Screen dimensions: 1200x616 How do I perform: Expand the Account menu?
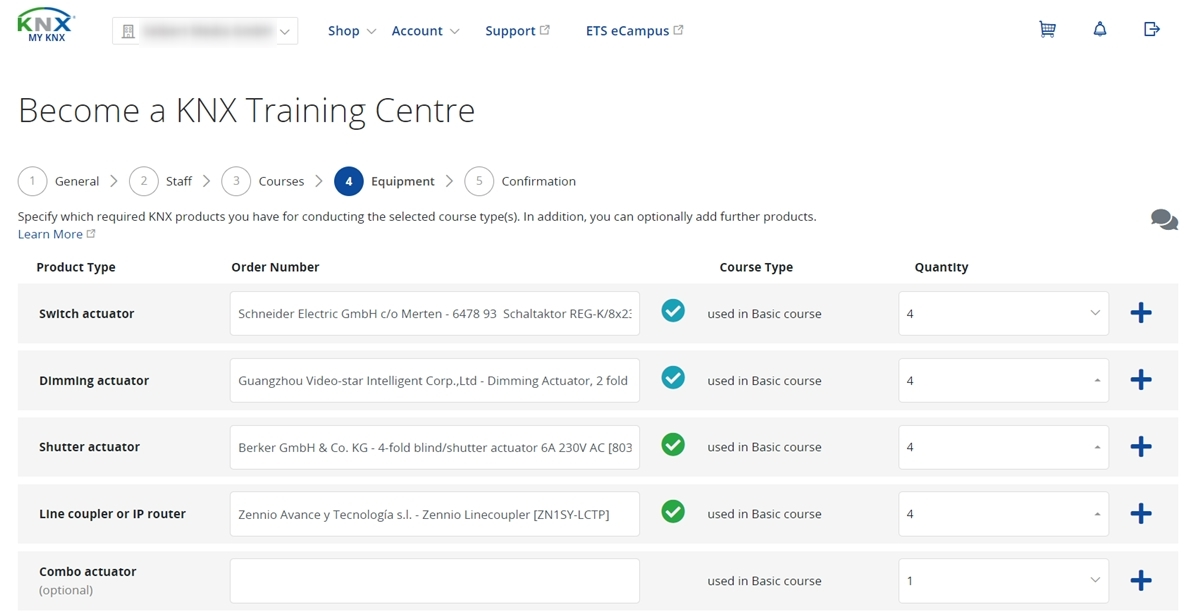426,31
